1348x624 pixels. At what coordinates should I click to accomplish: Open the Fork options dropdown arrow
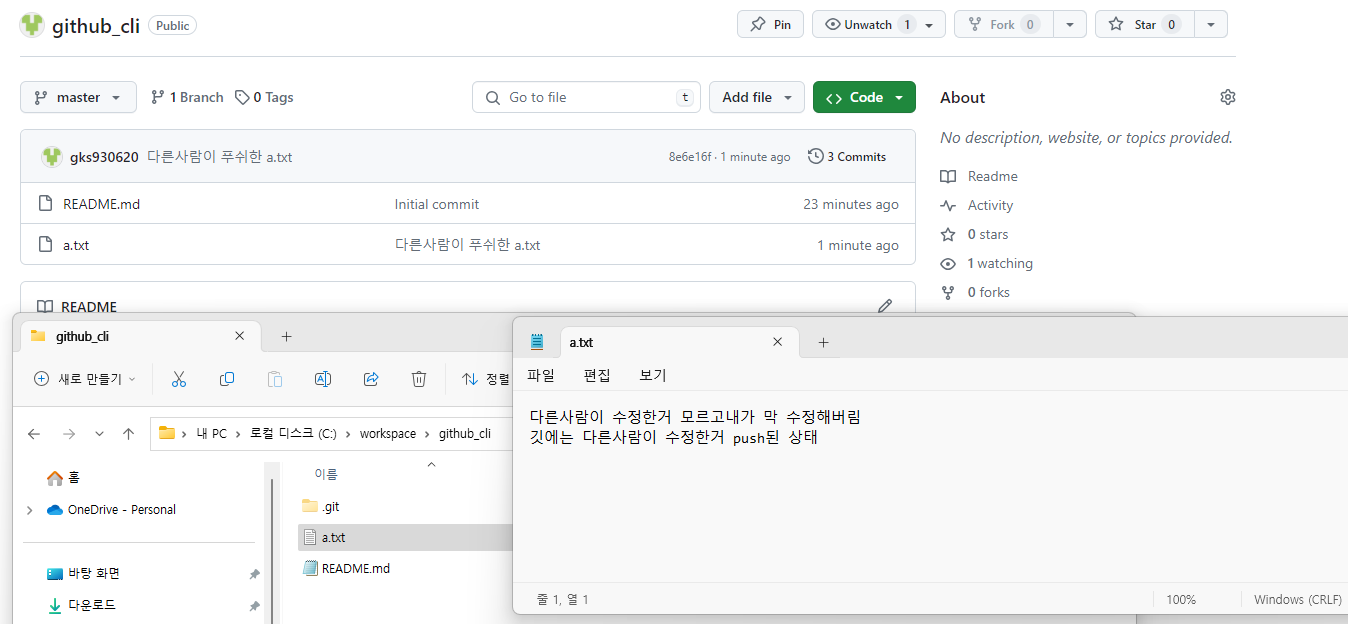pyautogui.click(x=1070, y=25)
